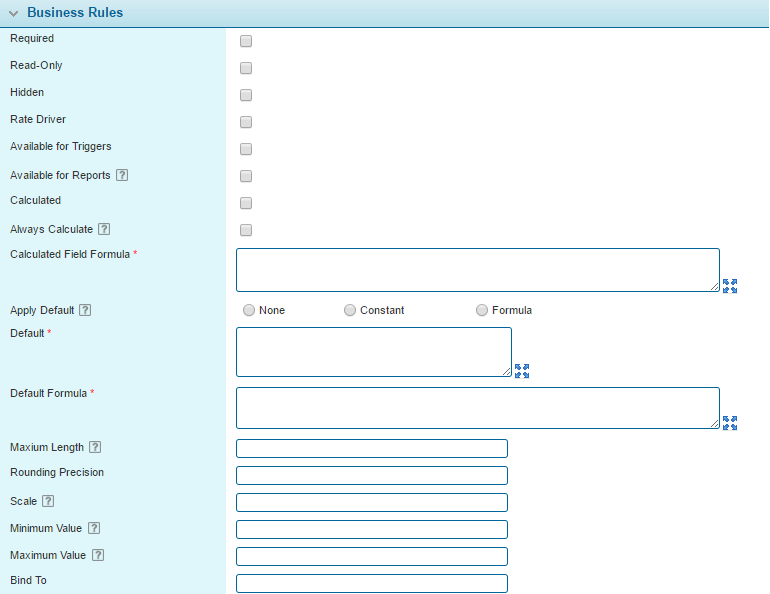The height and width of the screenshot is (594, 770).
Task: Expand the Default Formula editor icon
Action: point(730,423)
